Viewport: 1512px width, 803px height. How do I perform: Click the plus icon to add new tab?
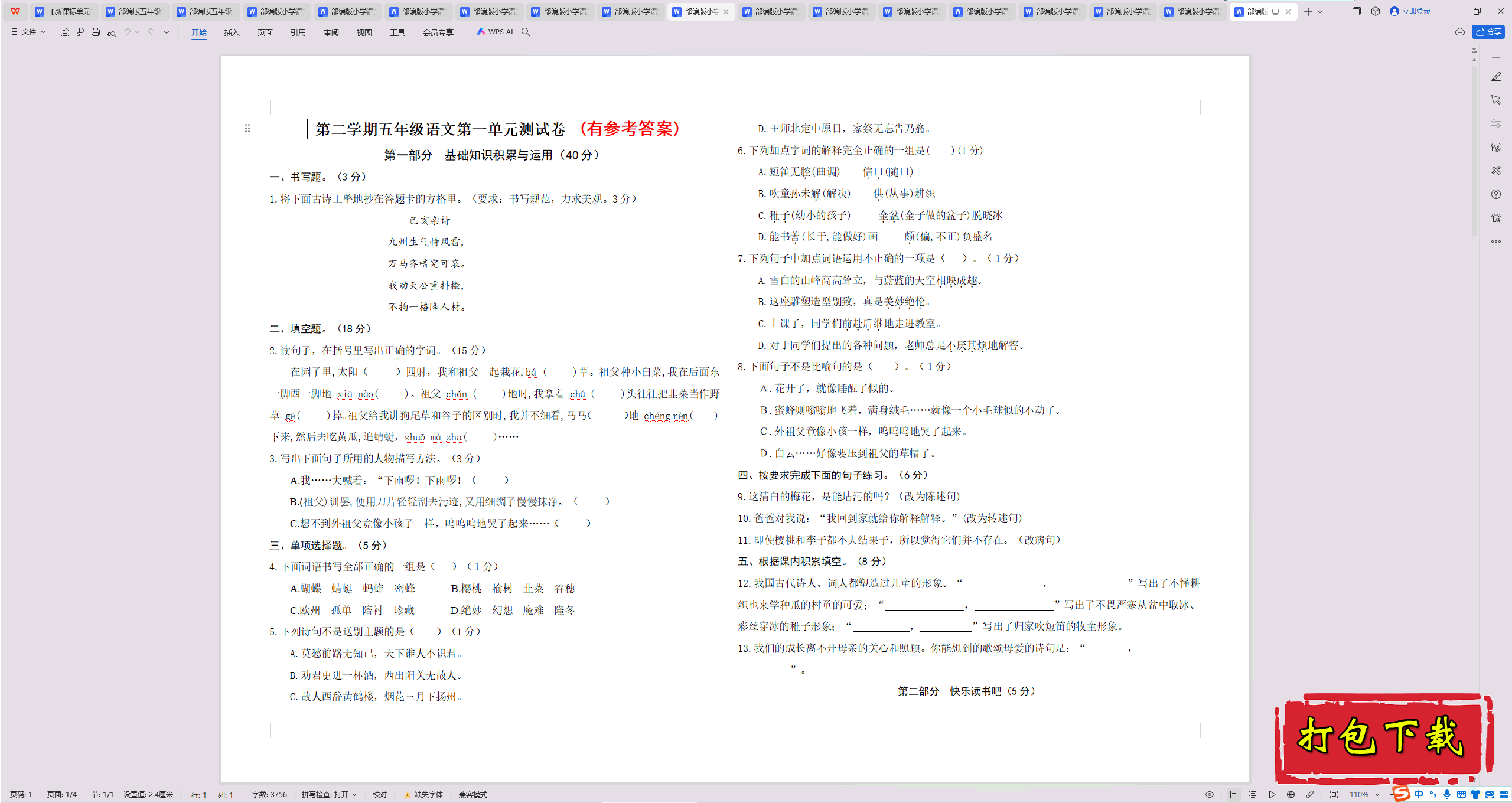pos(1308,11)
